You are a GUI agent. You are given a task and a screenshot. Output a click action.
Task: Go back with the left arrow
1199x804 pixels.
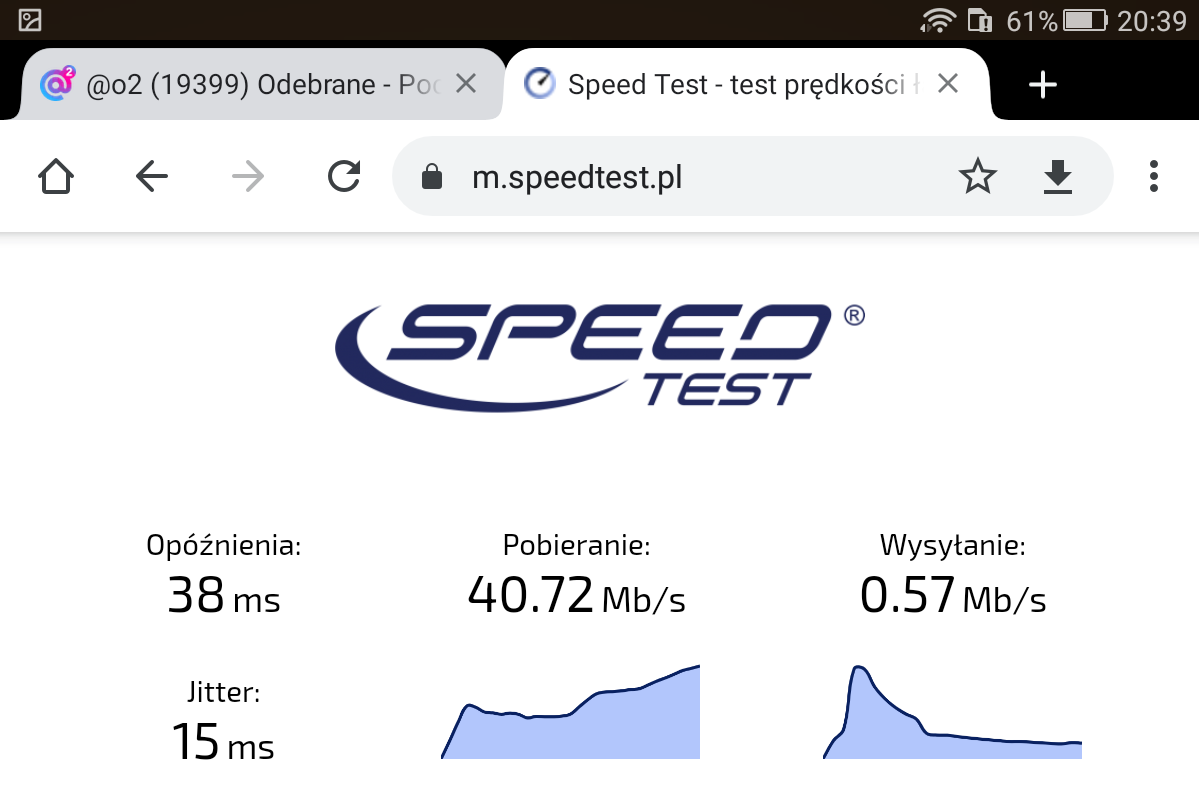(x=151, y=177)
